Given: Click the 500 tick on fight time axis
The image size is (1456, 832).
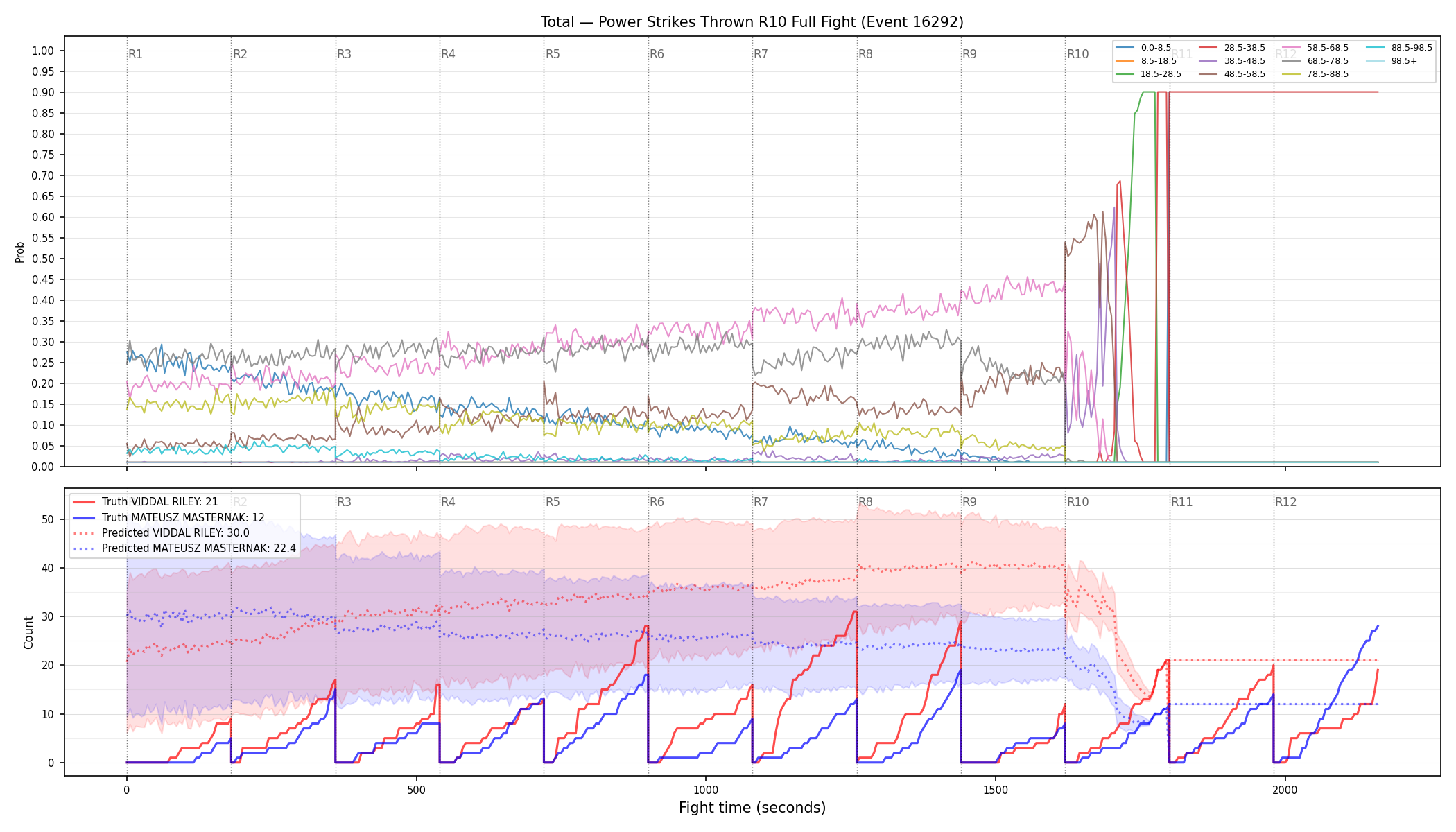Looking at the screenshot, I should tap(416, 790).
